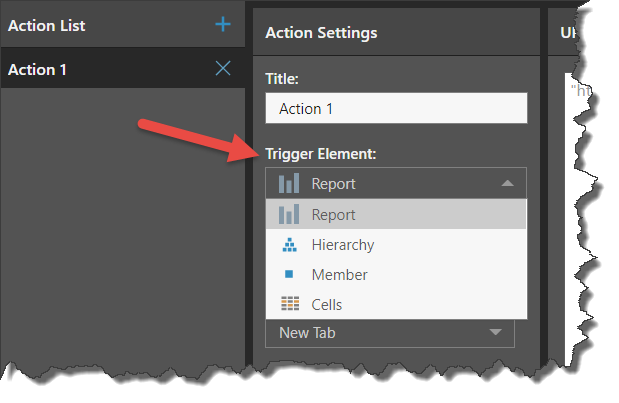The width and height of the screenshot is (619, 403).
Task: Add a new action with the plus icon
Action: pyautogui.click(x=223, y=25)
